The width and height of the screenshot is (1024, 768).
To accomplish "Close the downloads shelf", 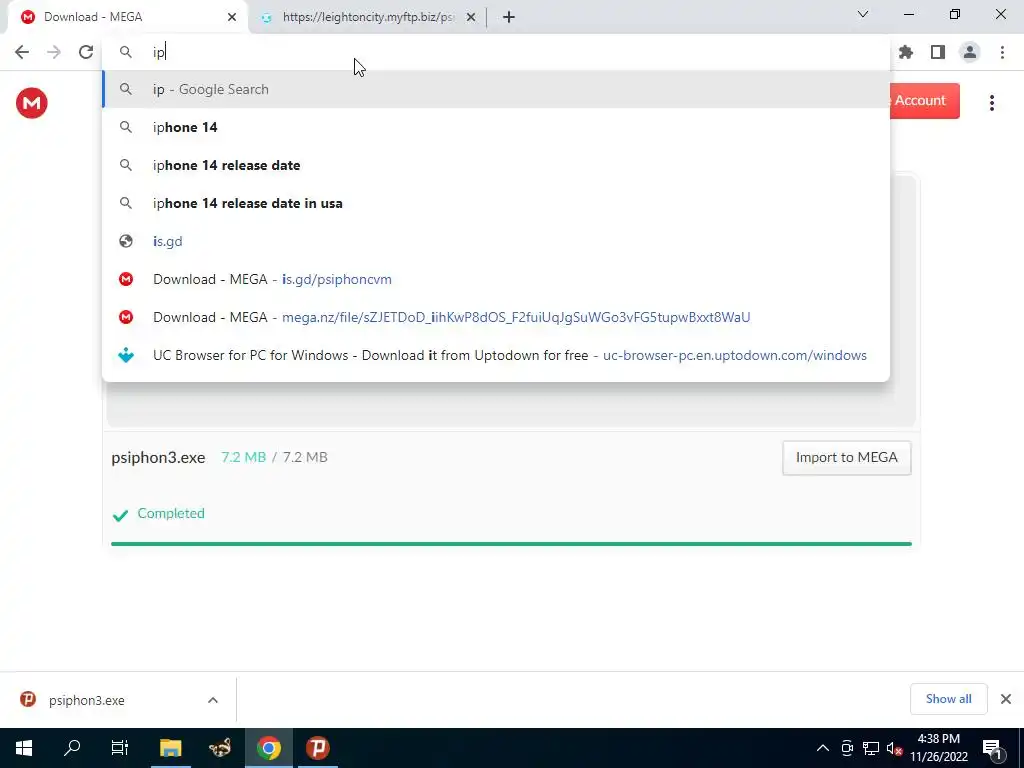I will (1006, 699).
